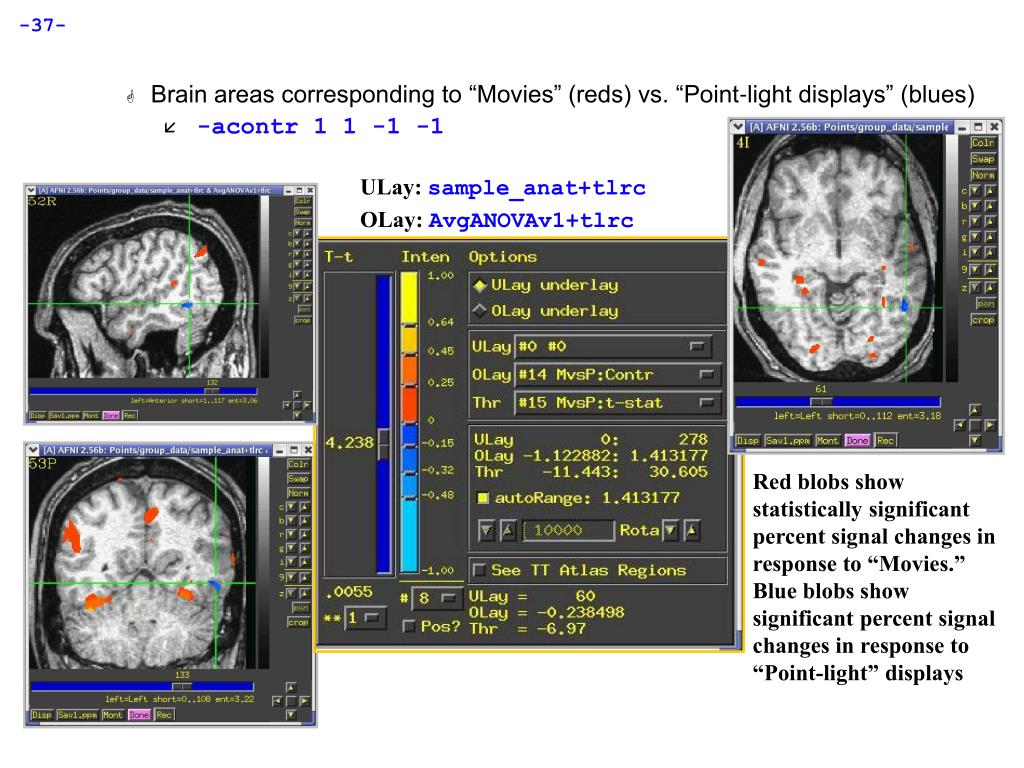Image resolution: width=1024 pixels, height=768 pixels.
Task: Click Rec in axial 4I window
Action: (x=886, y=441)
